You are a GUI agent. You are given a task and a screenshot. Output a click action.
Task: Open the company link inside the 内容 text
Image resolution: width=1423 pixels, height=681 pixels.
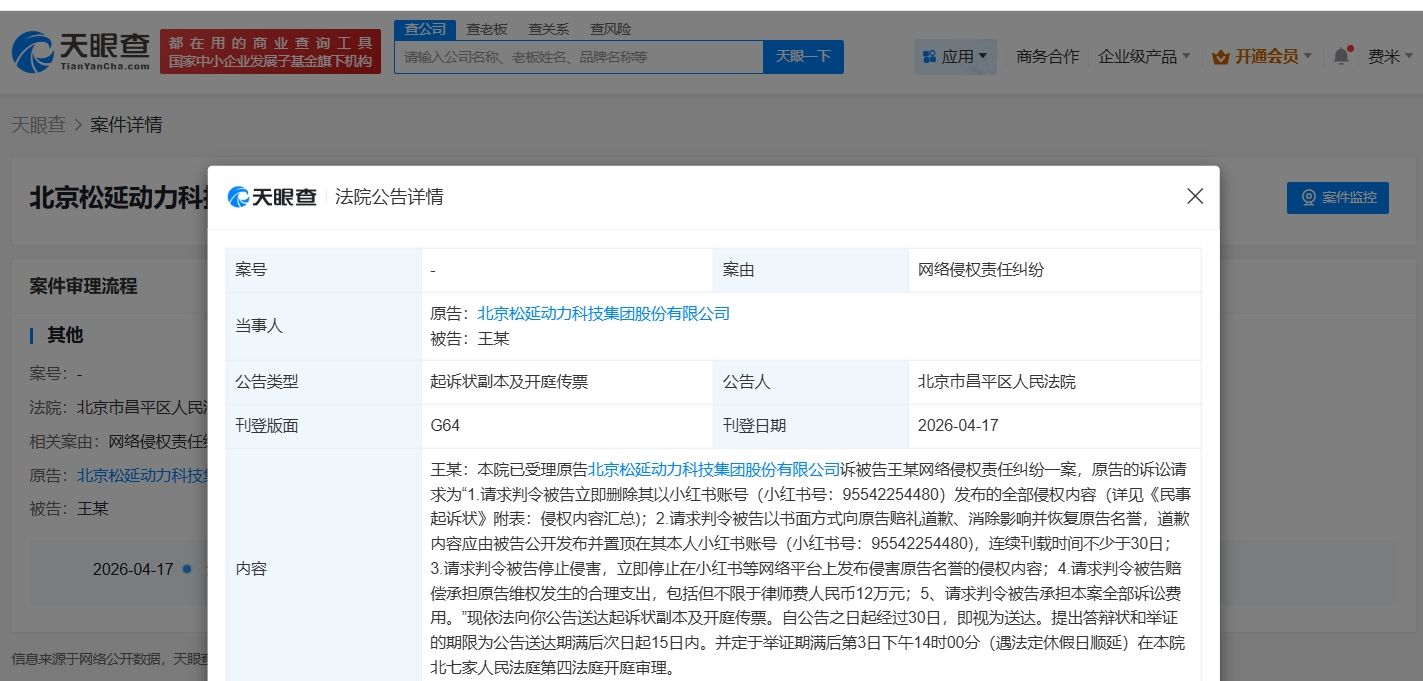[x=714, y=469]
